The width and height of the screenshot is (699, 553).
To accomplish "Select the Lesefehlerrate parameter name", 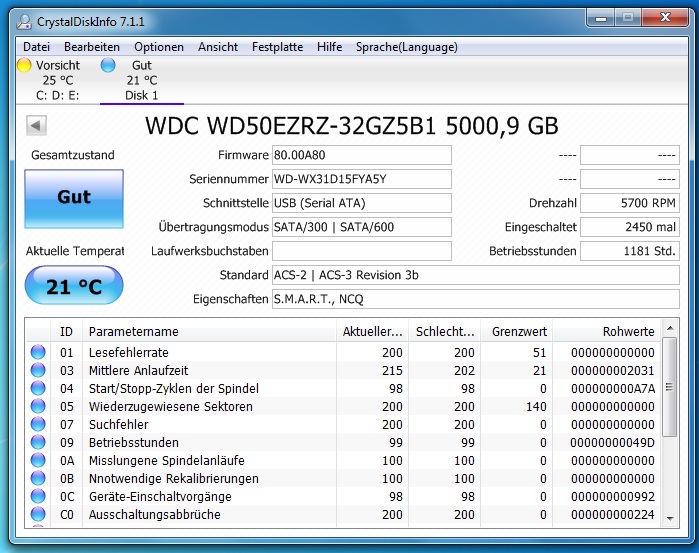I will click(x=128, y=352).
